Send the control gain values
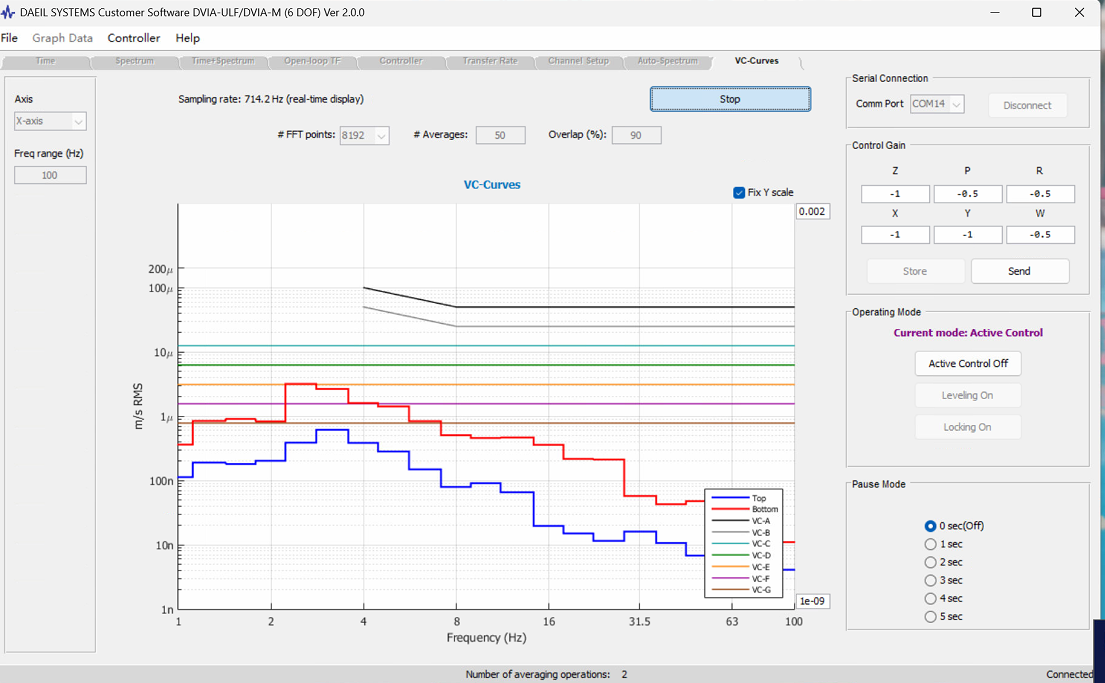 (x=1020, y=271)
